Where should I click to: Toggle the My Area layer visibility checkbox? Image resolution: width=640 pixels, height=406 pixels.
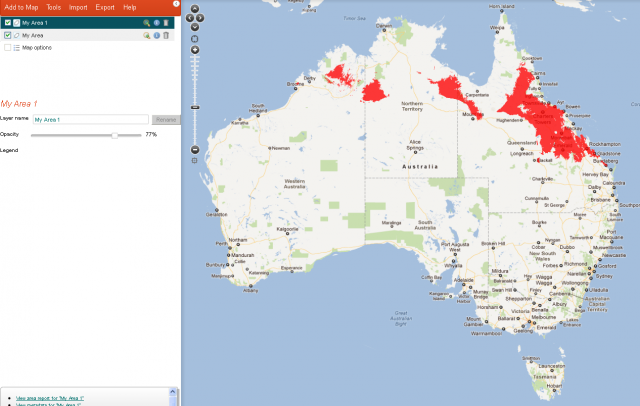[x=8, y=35]
